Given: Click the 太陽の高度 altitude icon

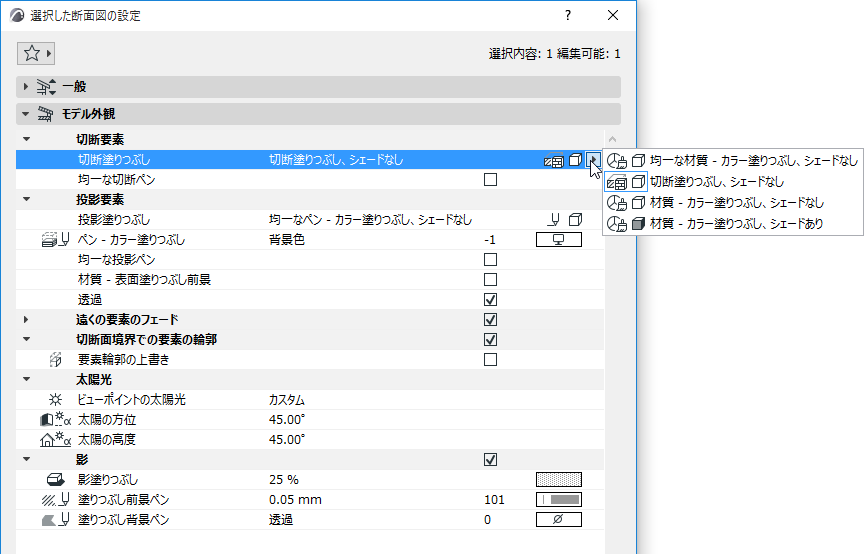Looking at the screenshot, I should tap(55, 439).
